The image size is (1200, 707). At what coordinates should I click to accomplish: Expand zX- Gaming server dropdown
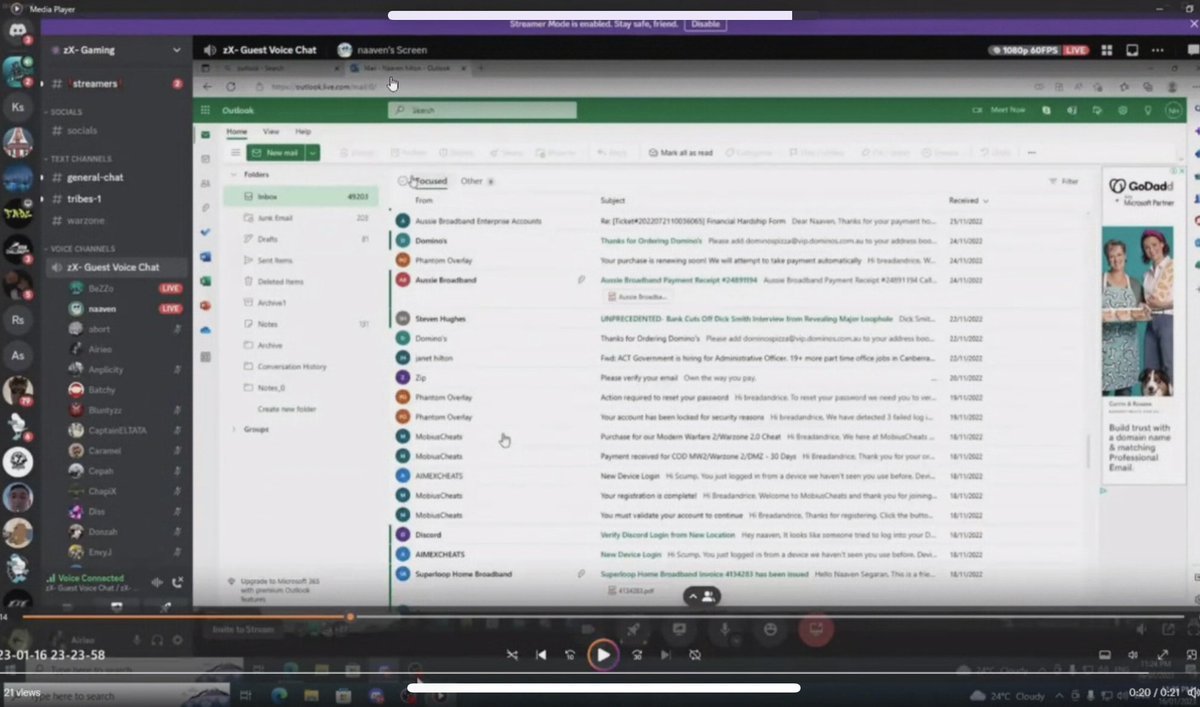pyautogui.click(x=177, y=50)
